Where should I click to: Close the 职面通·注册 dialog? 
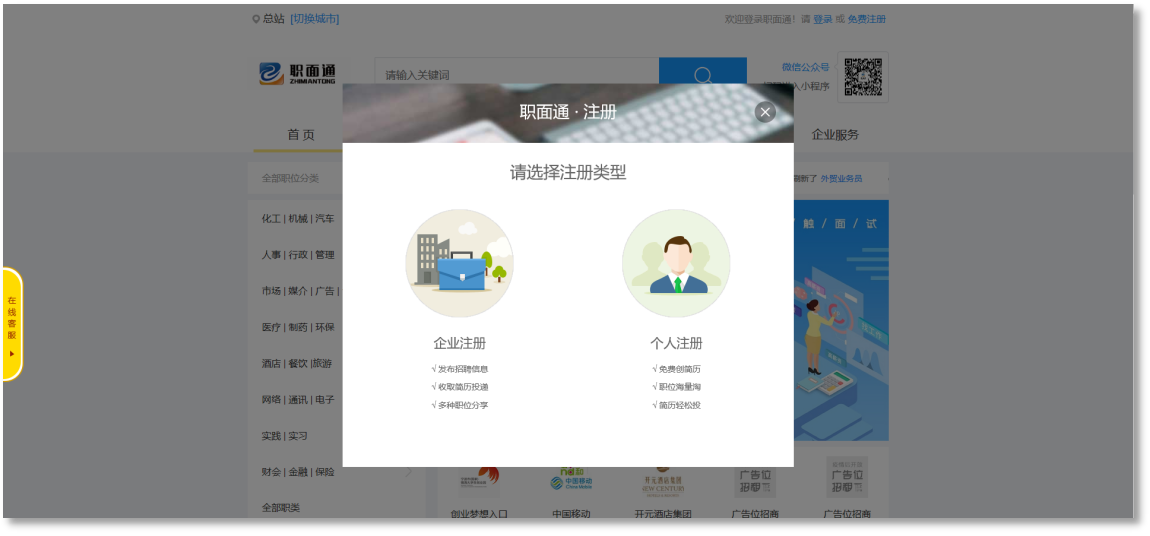click(x=765, y=112)
